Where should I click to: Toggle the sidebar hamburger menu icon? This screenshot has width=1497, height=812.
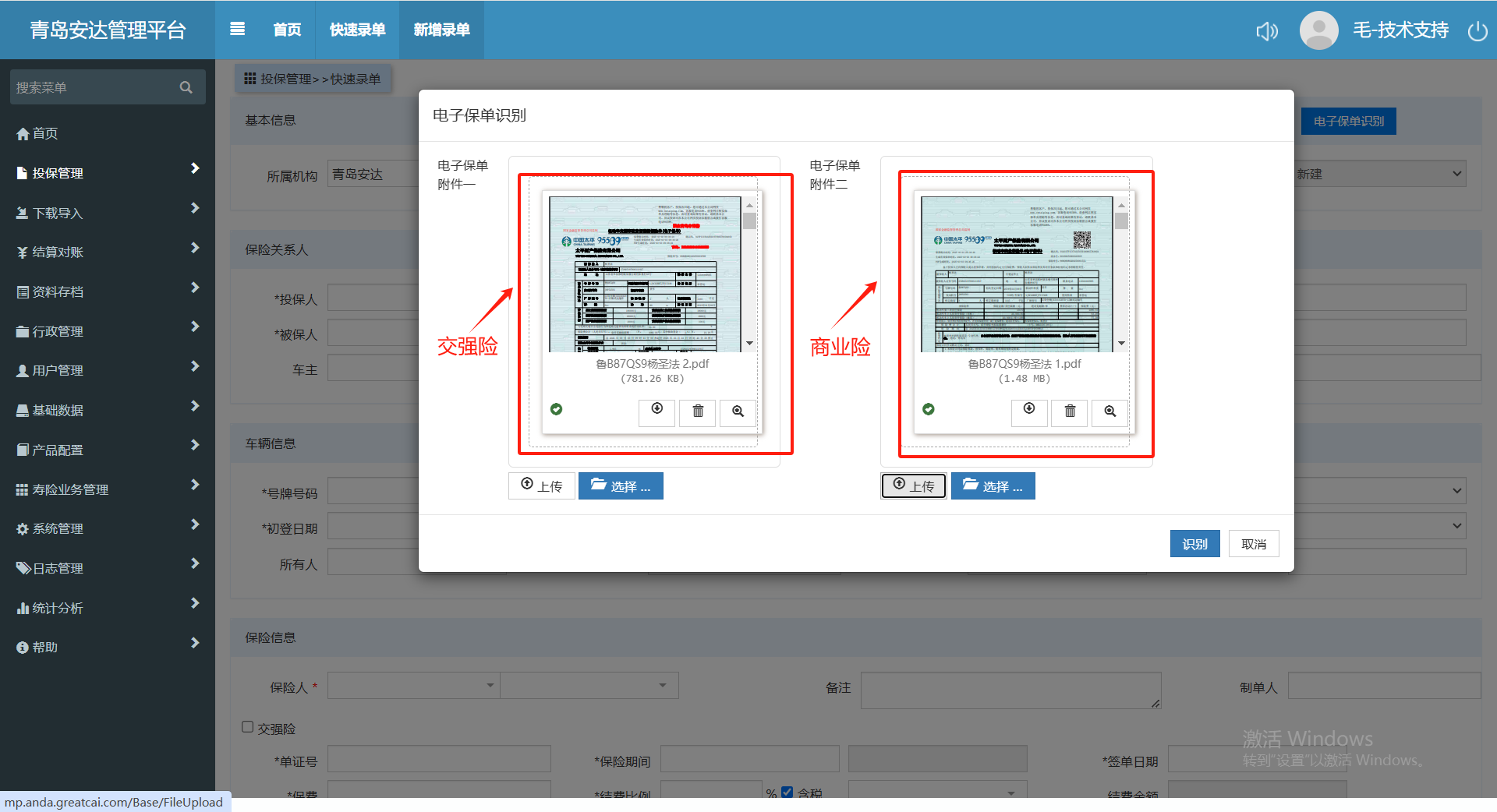point(238,29)
